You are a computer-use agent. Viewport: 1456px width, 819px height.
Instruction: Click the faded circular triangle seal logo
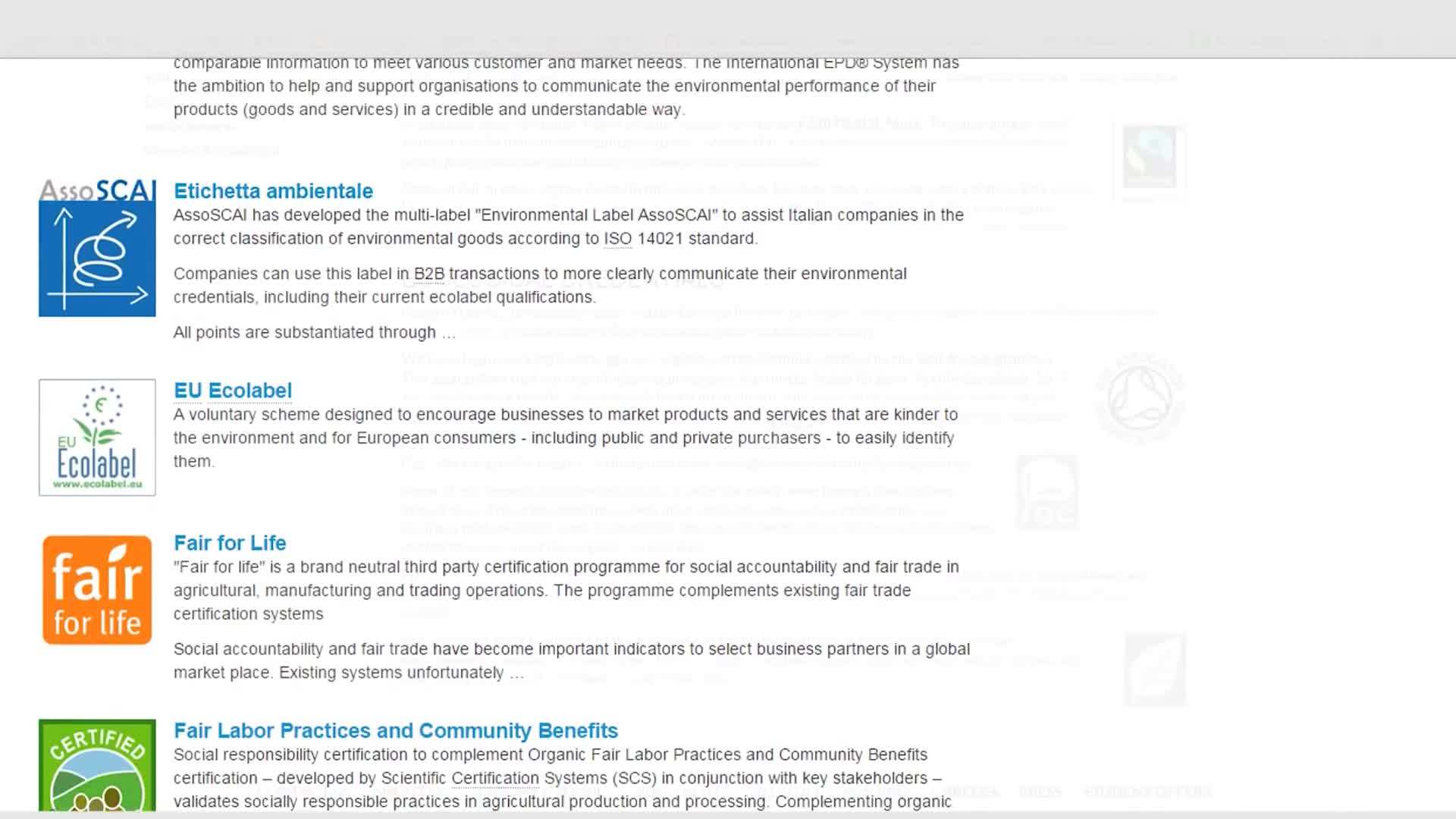[1140, 397]
